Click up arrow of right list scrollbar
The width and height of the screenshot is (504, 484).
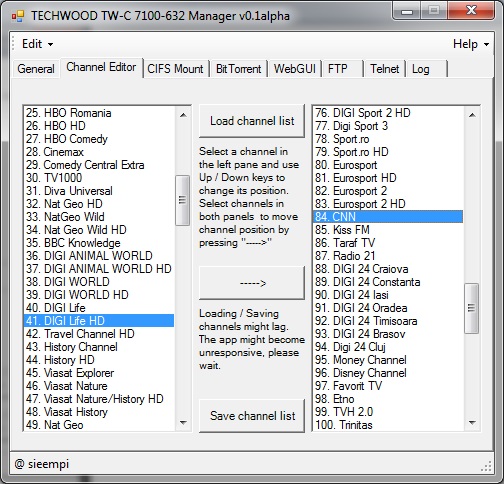pyautogui.click(x=472, y=115)
